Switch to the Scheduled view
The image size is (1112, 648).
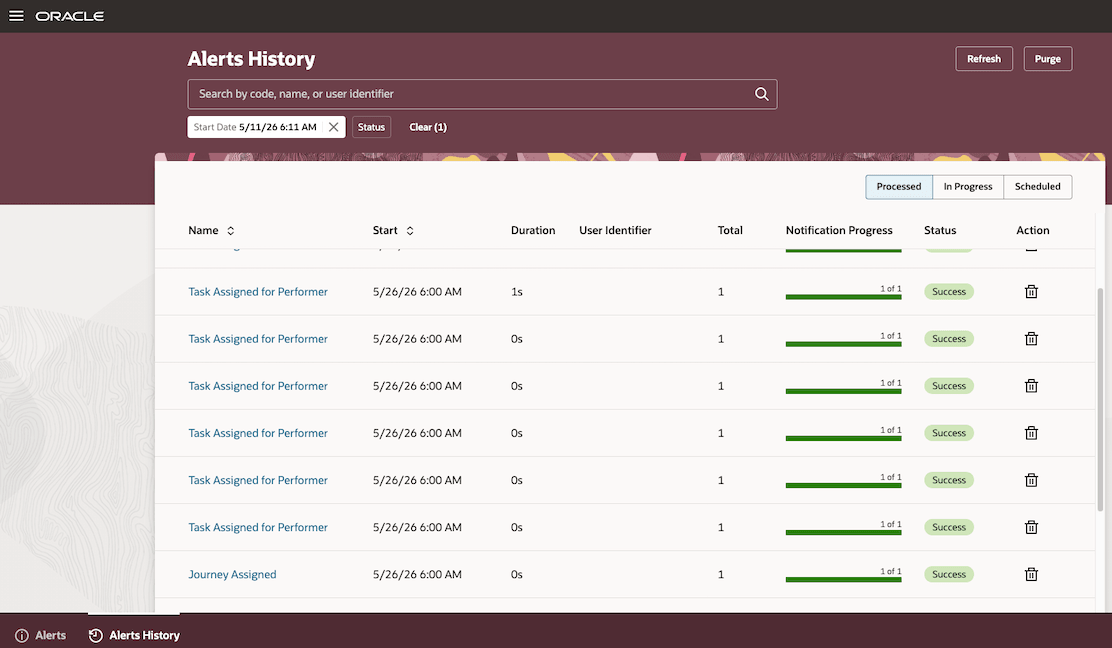(x=1037, y=186)
